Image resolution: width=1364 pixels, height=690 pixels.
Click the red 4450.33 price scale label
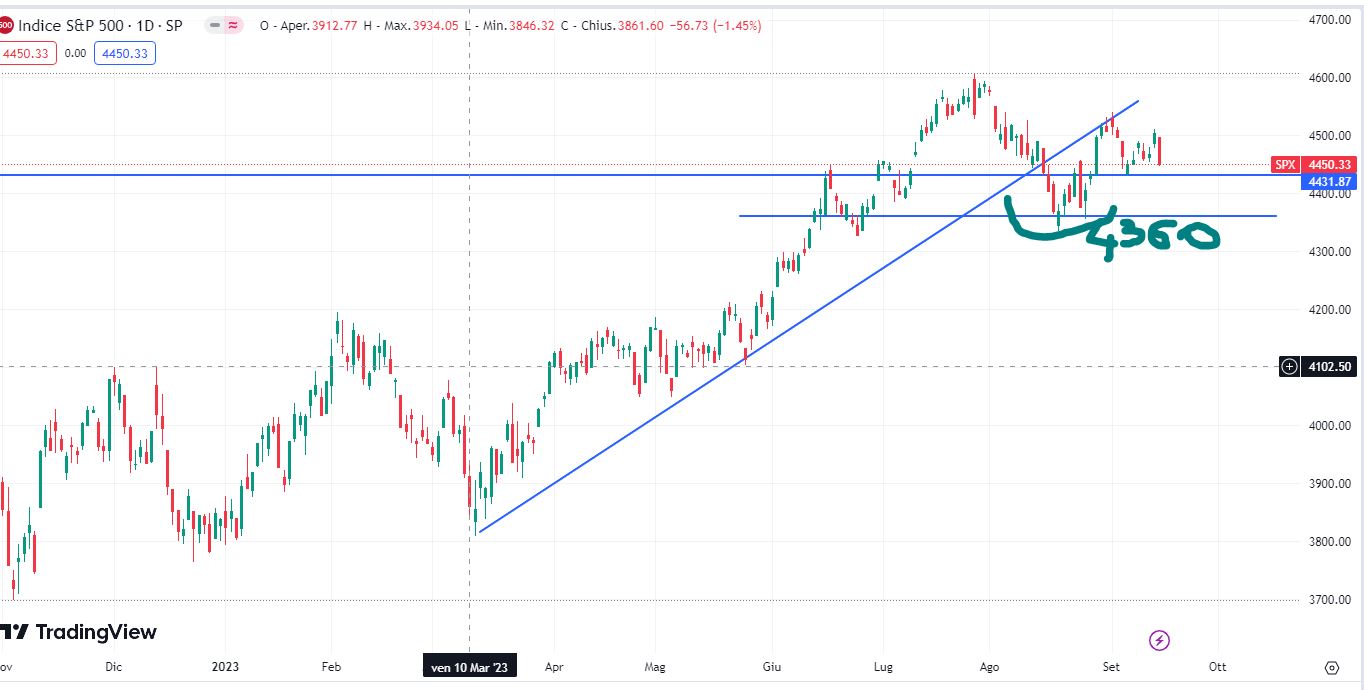click(x=1330, y=165)
